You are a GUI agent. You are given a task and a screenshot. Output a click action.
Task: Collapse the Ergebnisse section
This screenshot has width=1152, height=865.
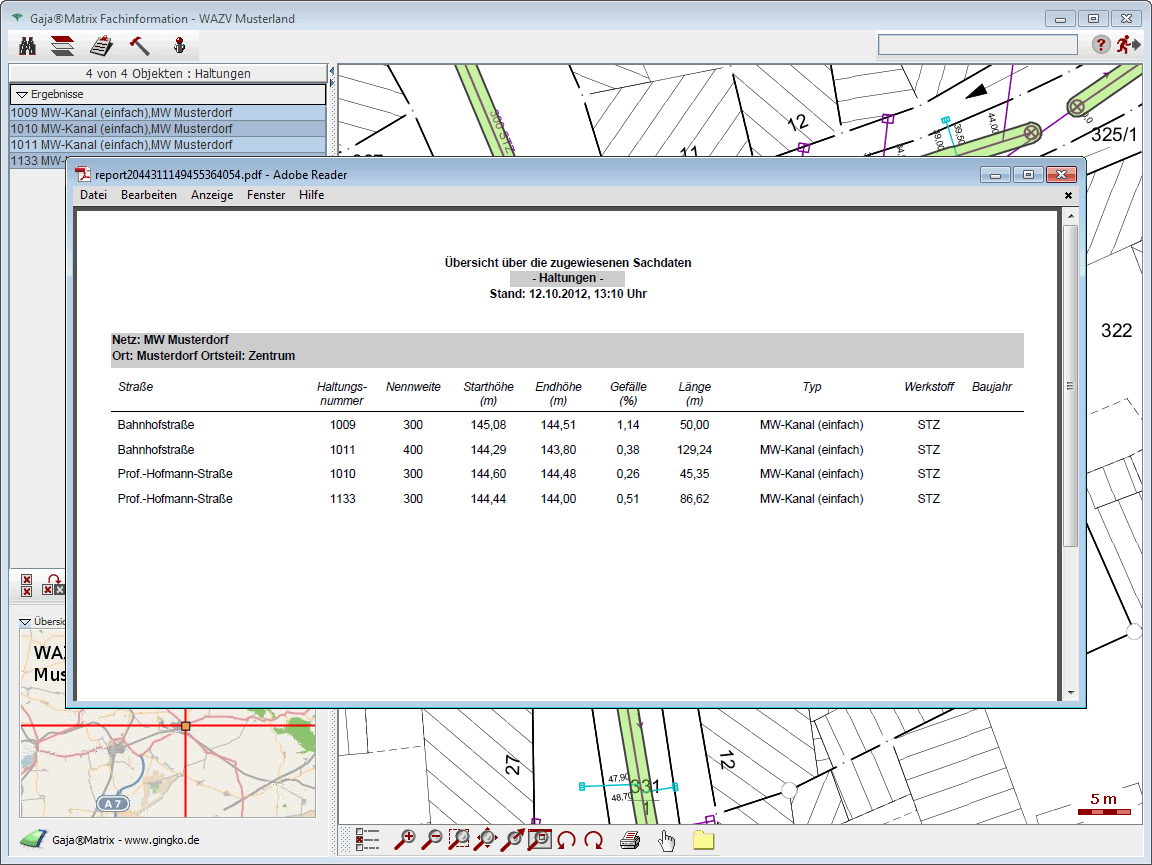[x=22, y=94]
